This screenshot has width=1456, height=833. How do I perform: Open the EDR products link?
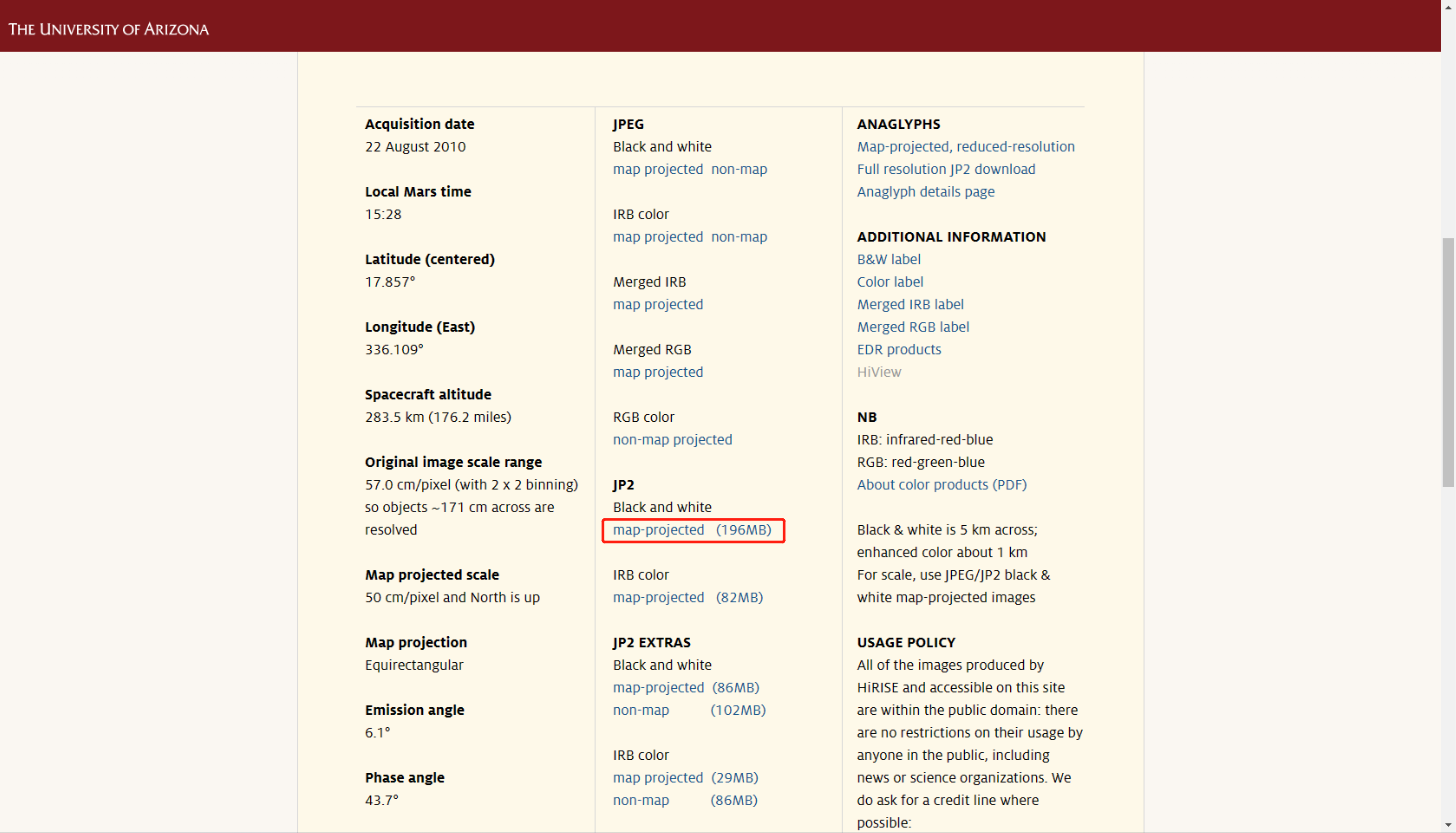coord(898,349)
